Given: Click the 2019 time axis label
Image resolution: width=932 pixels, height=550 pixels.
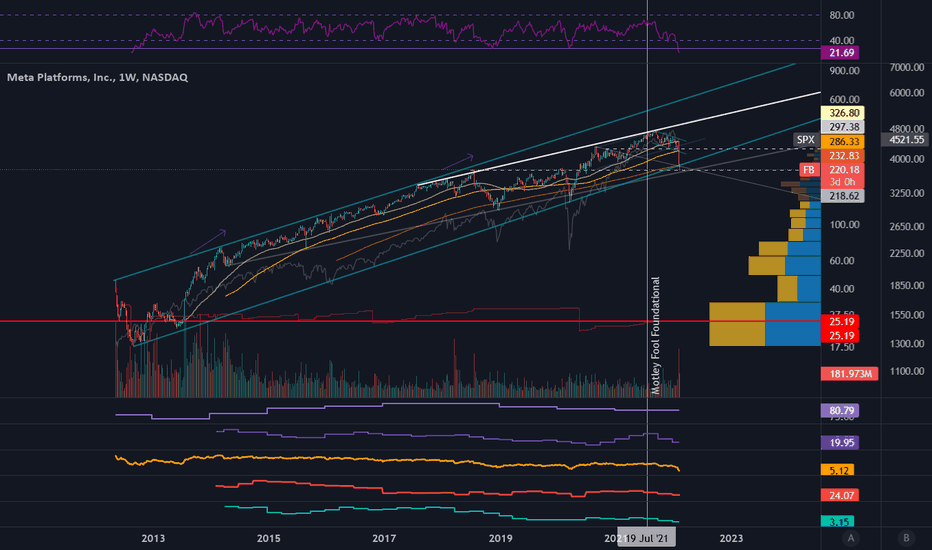Looking at the screenshot, I should point(500,538).
